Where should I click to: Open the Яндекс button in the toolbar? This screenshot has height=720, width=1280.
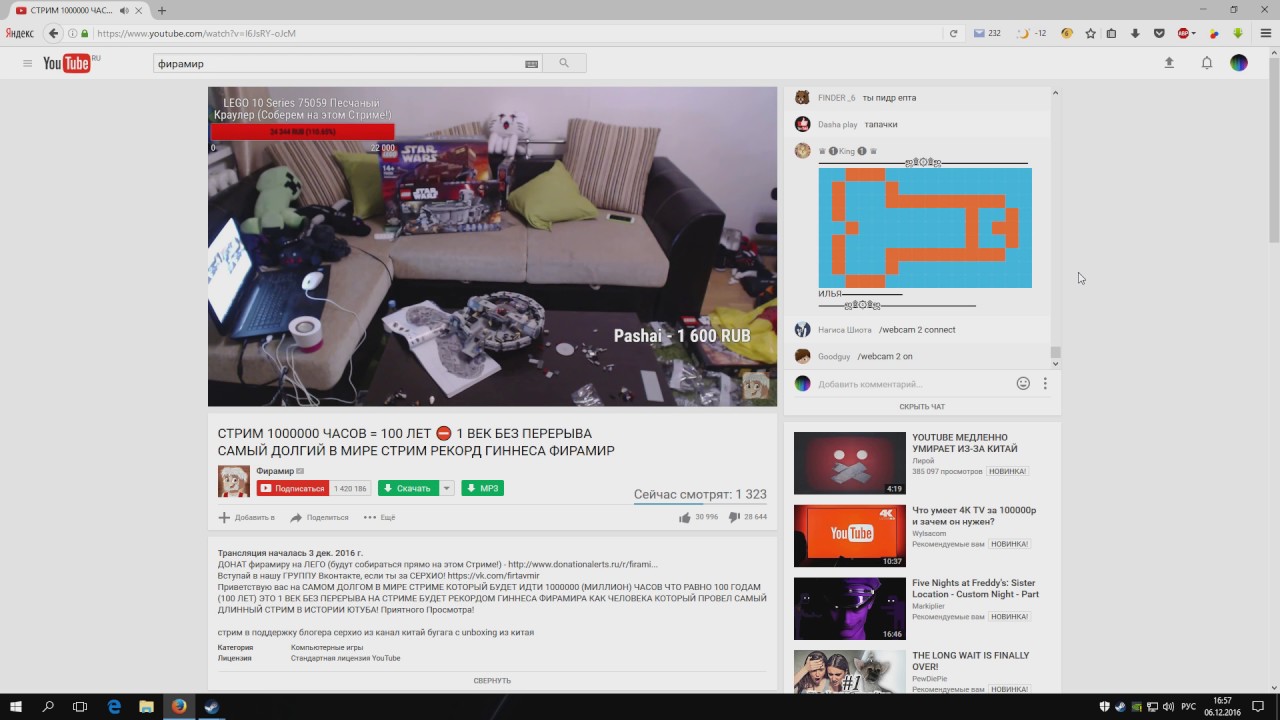tap(20, 33)
